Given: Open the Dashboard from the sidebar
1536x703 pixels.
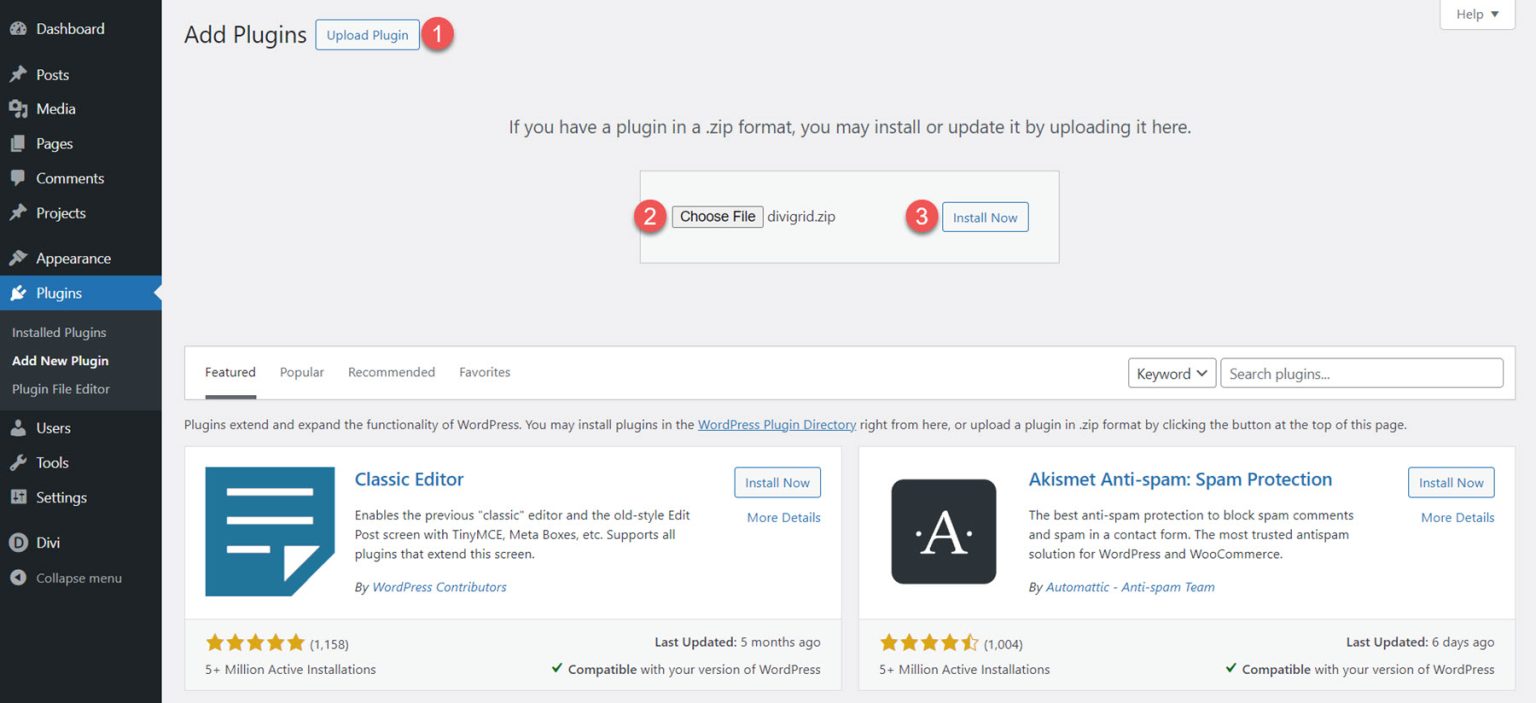Looking at the screenshot, I should (20, 28).
